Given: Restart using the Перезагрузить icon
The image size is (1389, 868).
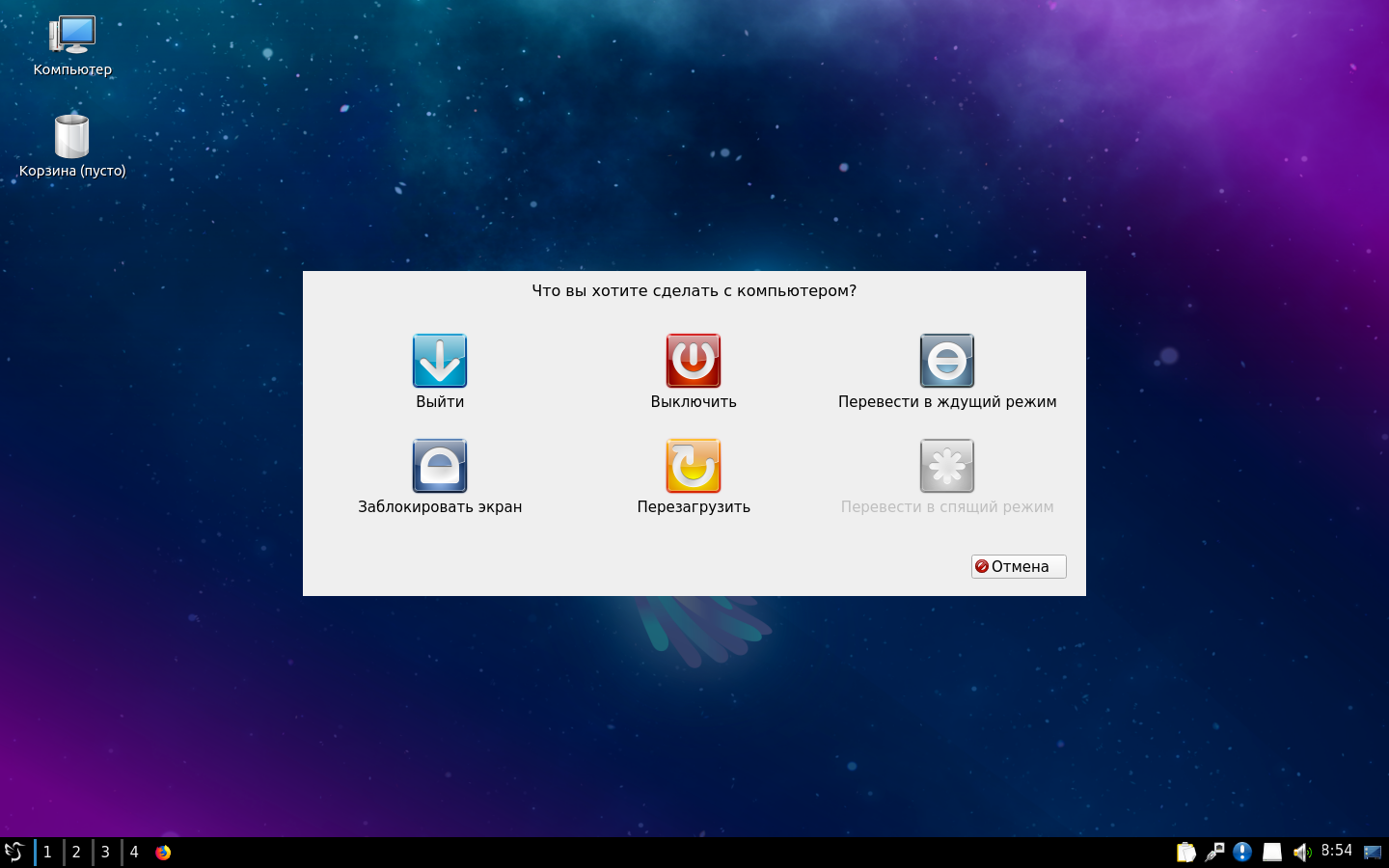Looking at the screenshot, I should coord(693,466).
